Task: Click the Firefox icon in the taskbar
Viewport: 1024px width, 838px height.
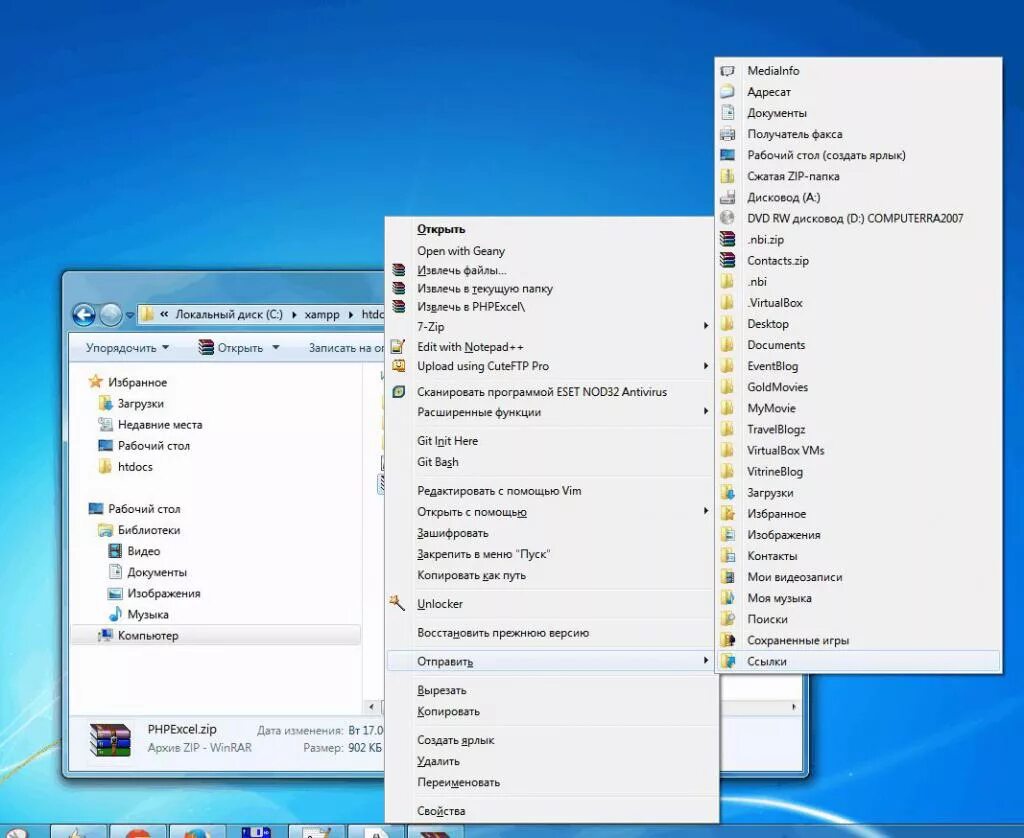Action: pyautogui.click(x=197, y=832)
